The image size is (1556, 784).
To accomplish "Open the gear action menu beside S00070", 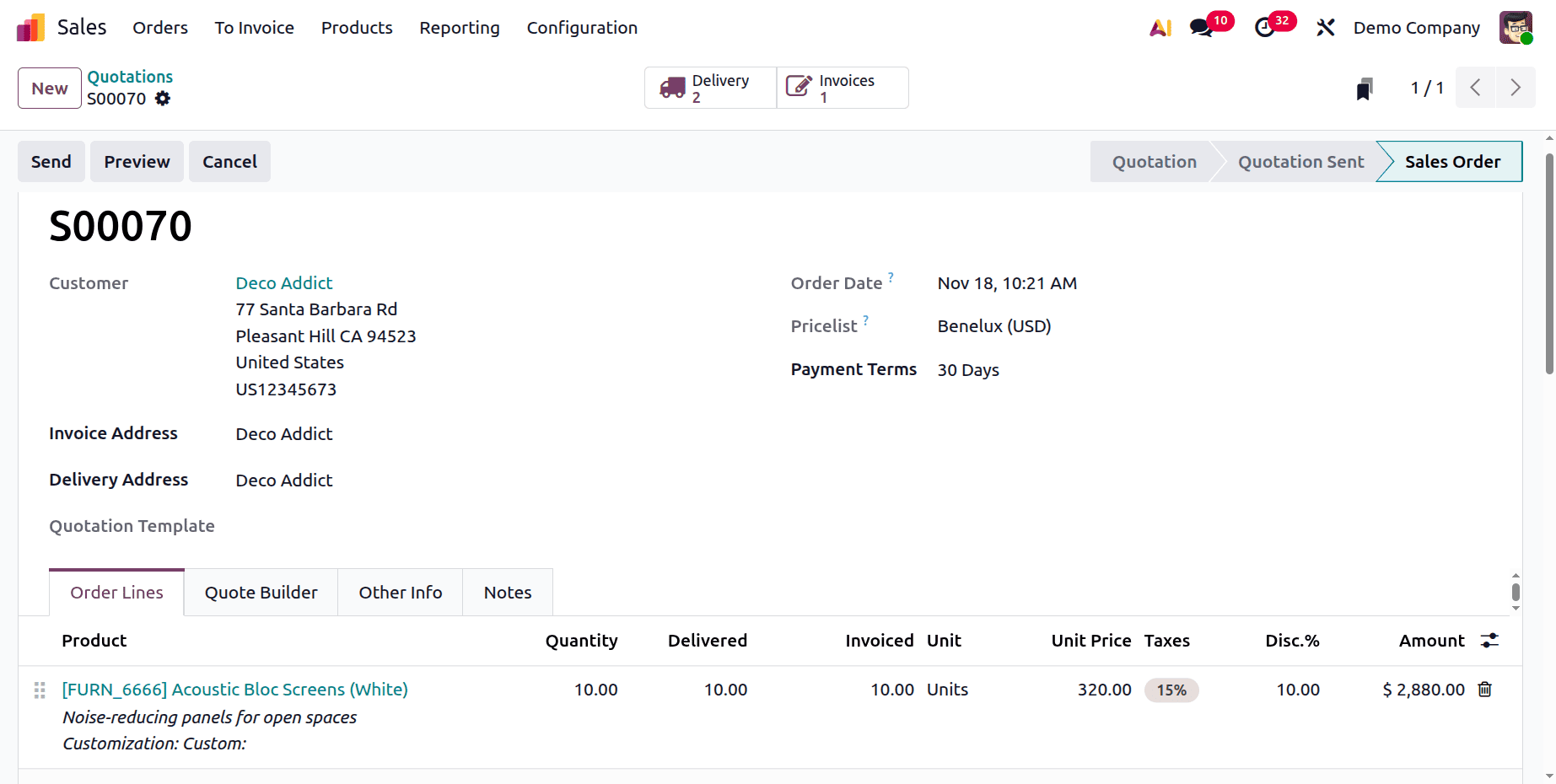I will pyautogui.click(x=162, y=99).
